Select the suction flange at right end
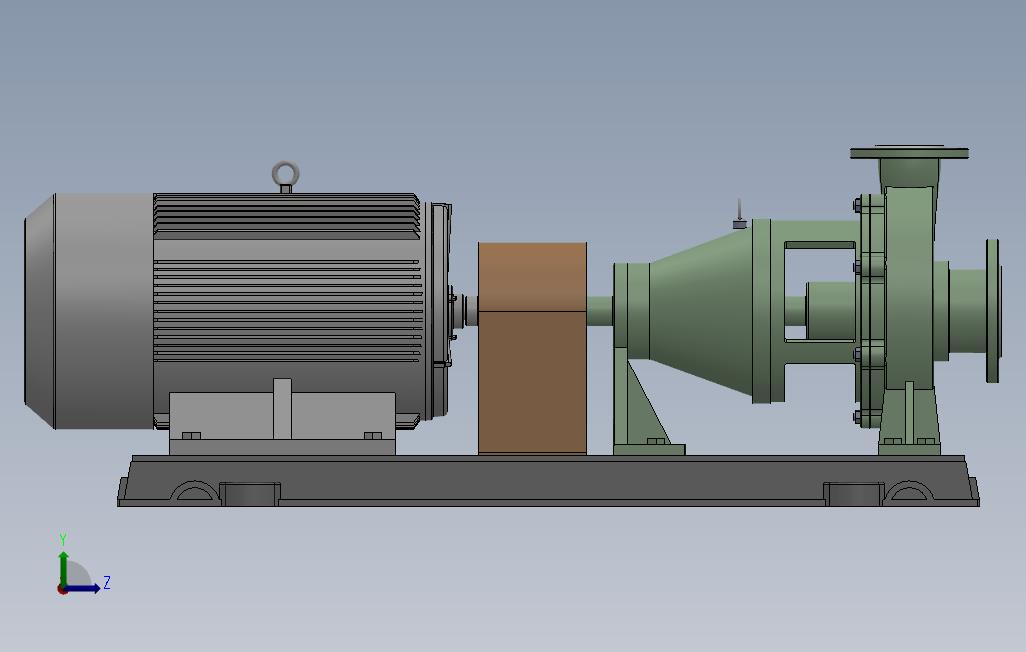This screenshot has width=1026, height=652. pos(993,311)
